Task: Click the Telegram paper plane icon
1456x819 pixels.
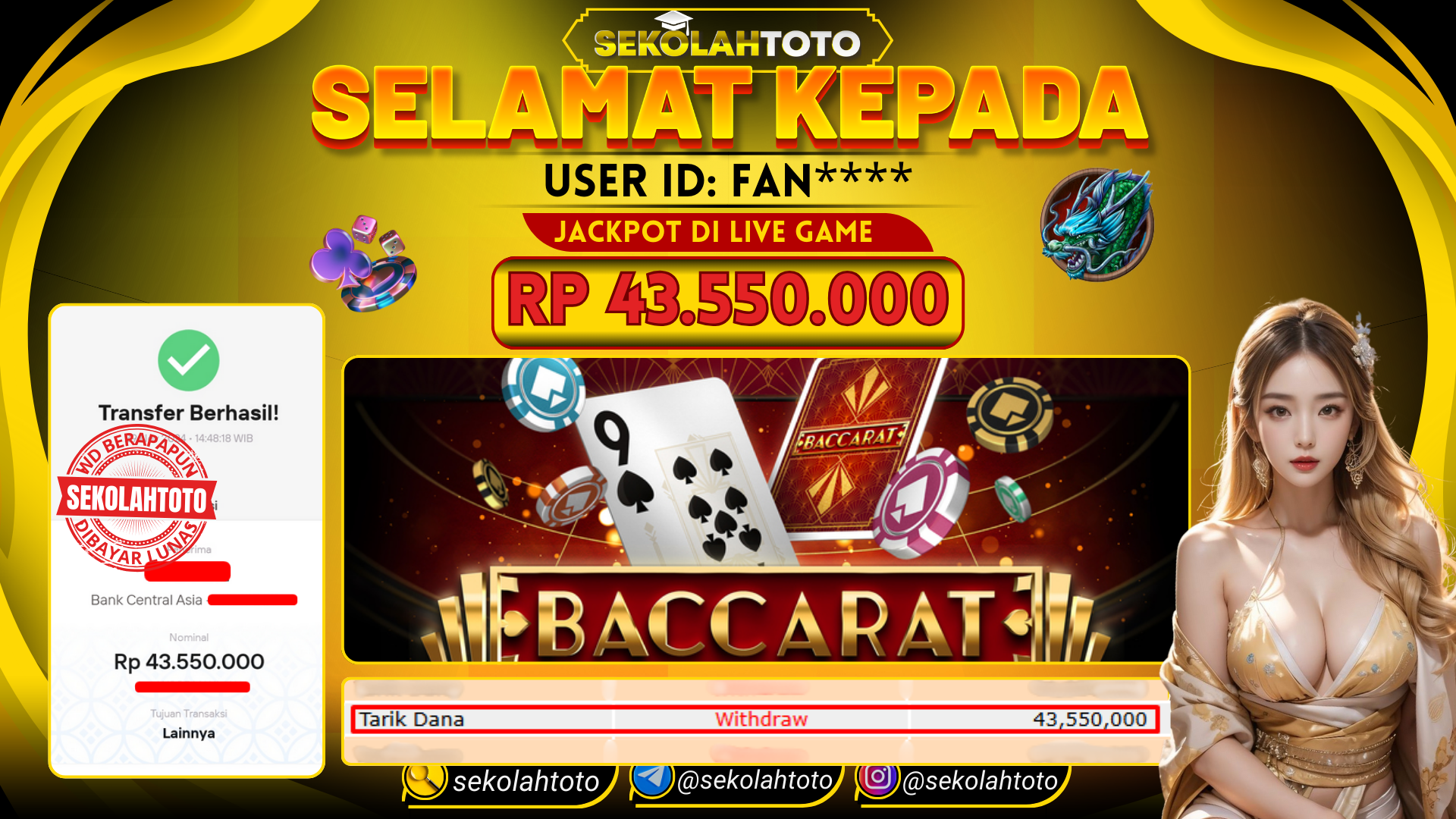Action: [x=652, y=778]
